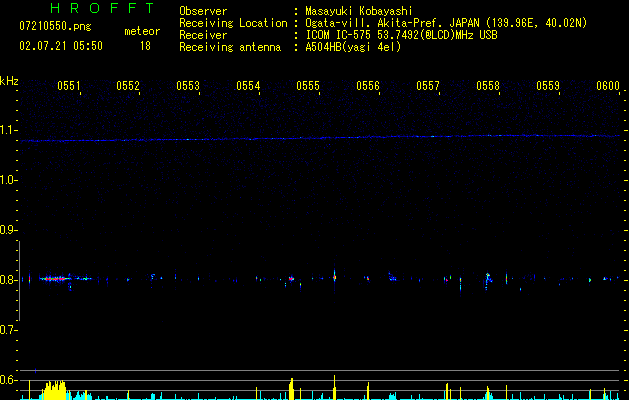Click the 0553 time marker

[188, 86]
